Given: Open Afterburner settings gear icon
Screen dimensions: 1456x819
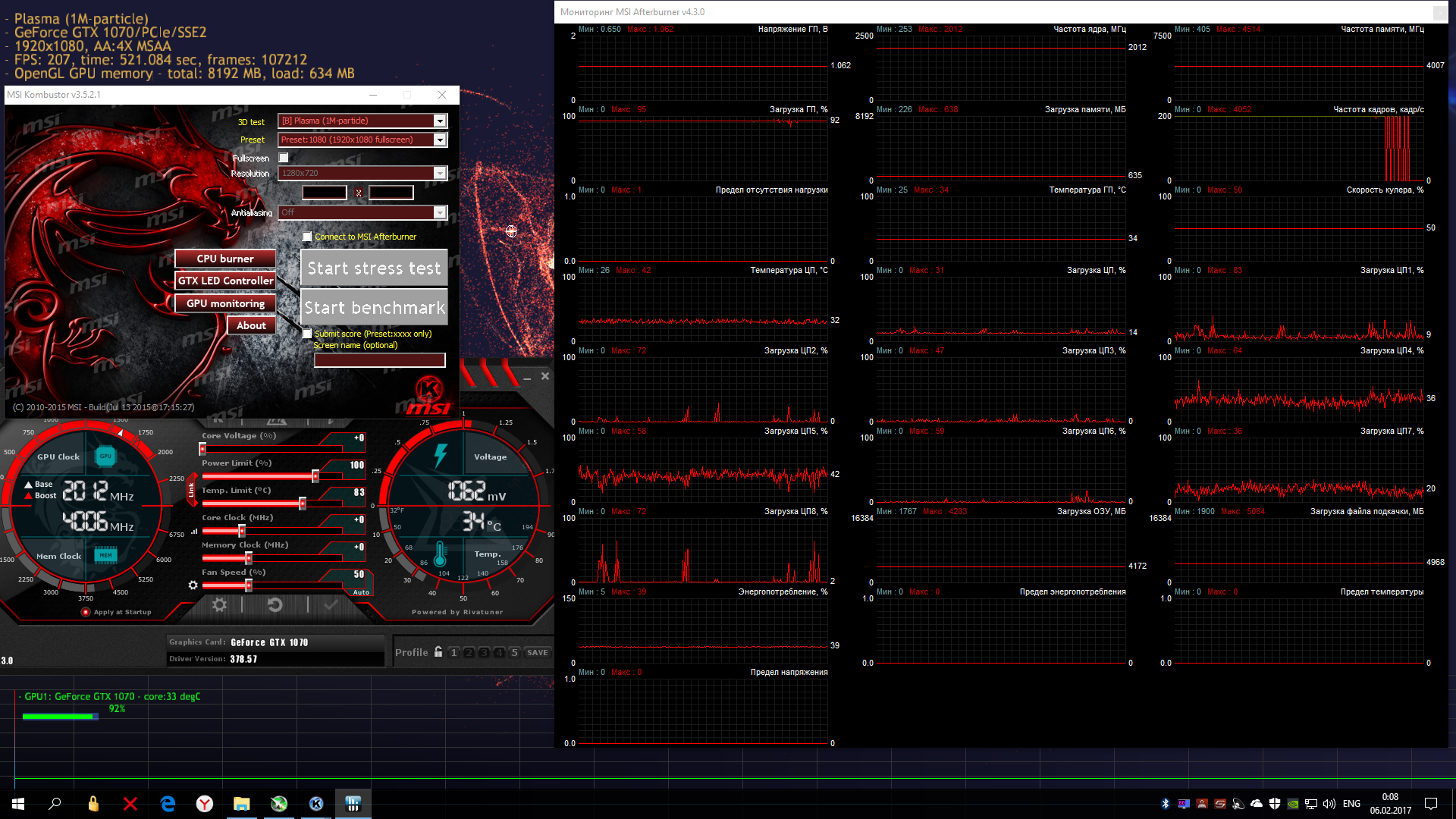Looking at the screenshot, I should [x=219, y=604].
